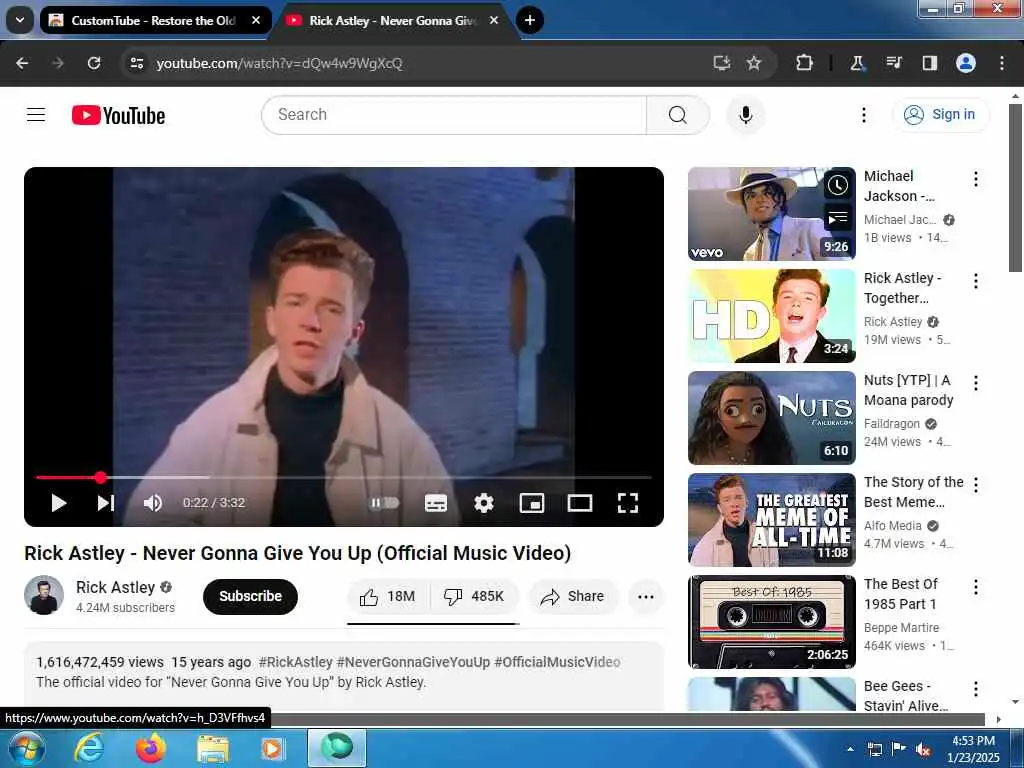Open options for Nuts Moana parody video

click(x=976, y=383)
